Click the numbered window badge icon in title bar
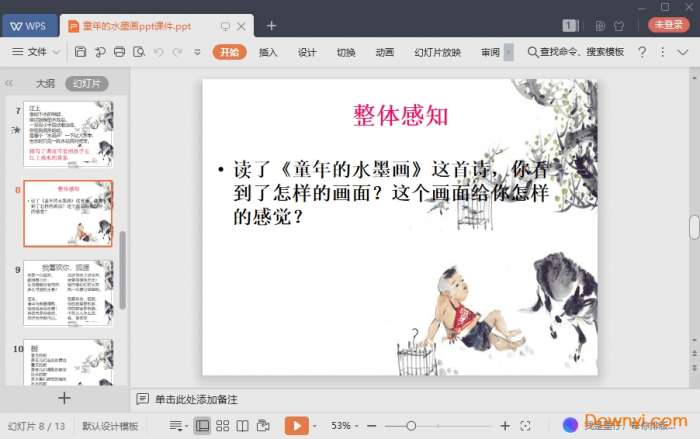700x439 pixels. pos(570,26)
